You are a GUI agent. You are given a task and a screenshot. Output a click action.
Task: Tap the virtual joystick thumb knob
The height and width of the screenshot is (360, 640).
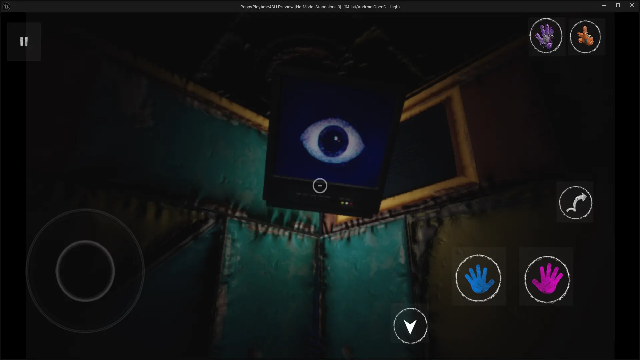(x=85, y=271)
